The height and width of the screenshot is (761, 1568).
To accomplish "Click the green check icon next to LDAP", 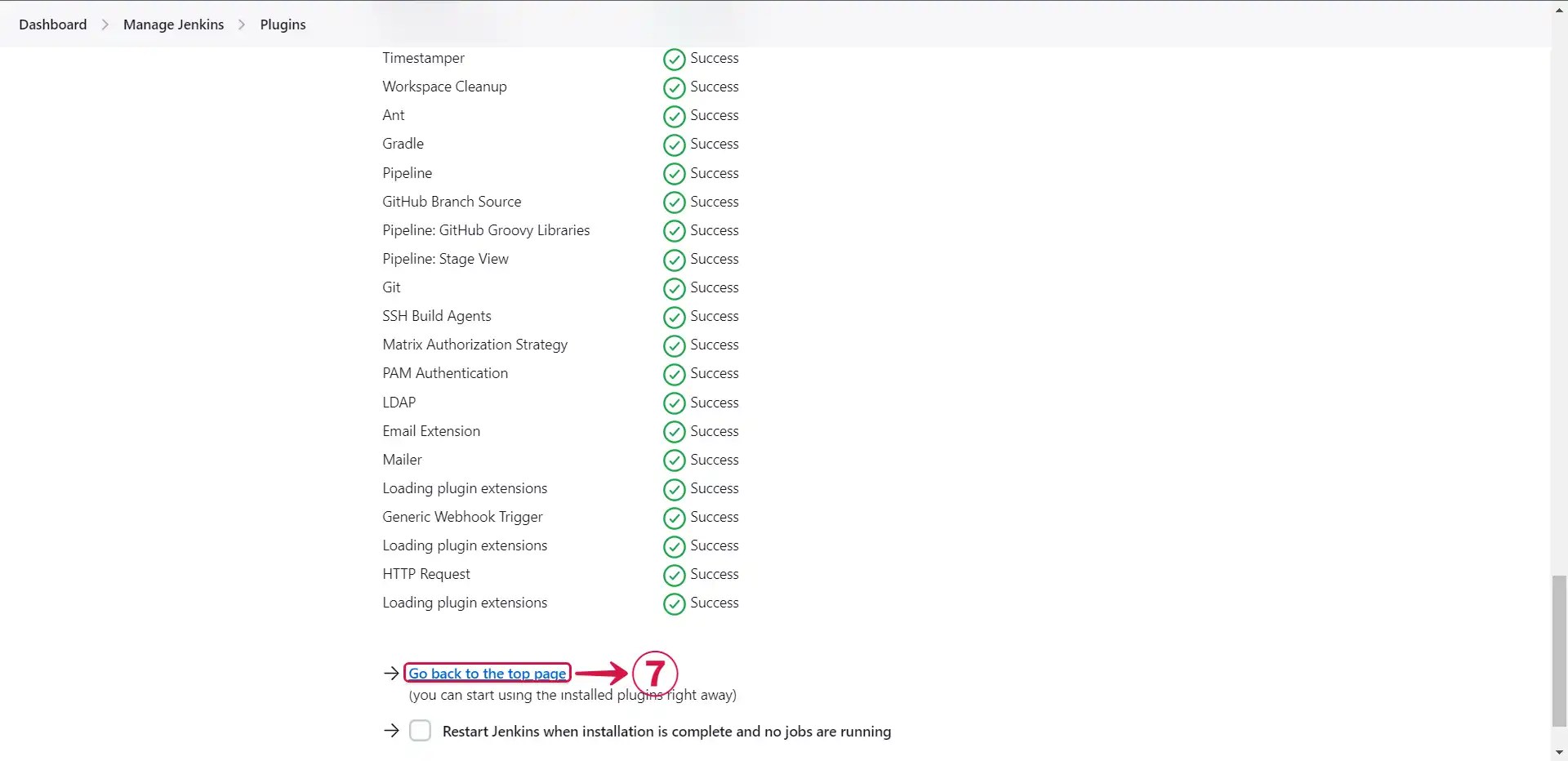I will click(x=674, y=403).
